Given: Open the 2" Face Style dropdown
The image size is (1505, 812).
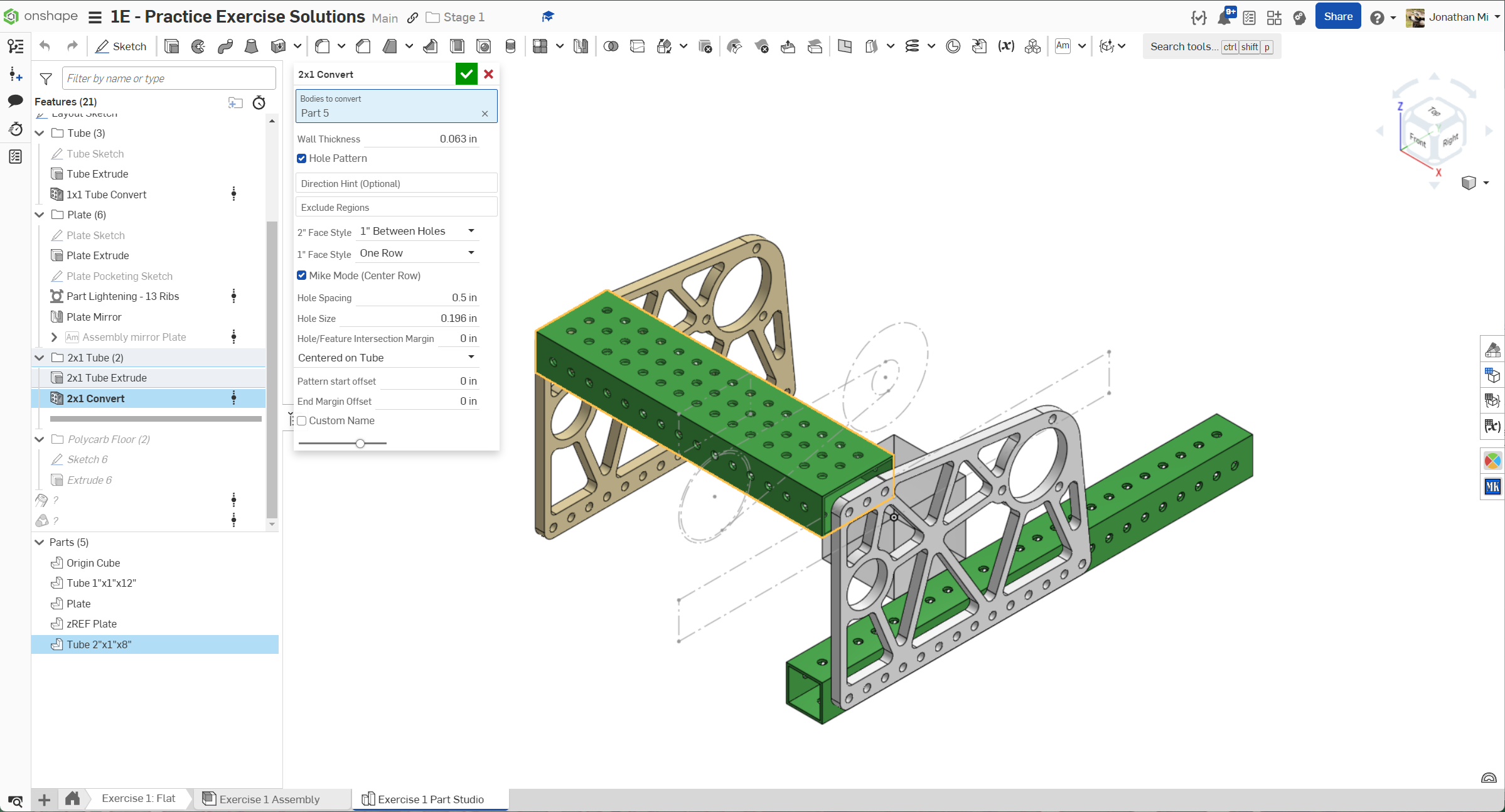Looking at the screenshot, I should (x=417, y=232).
